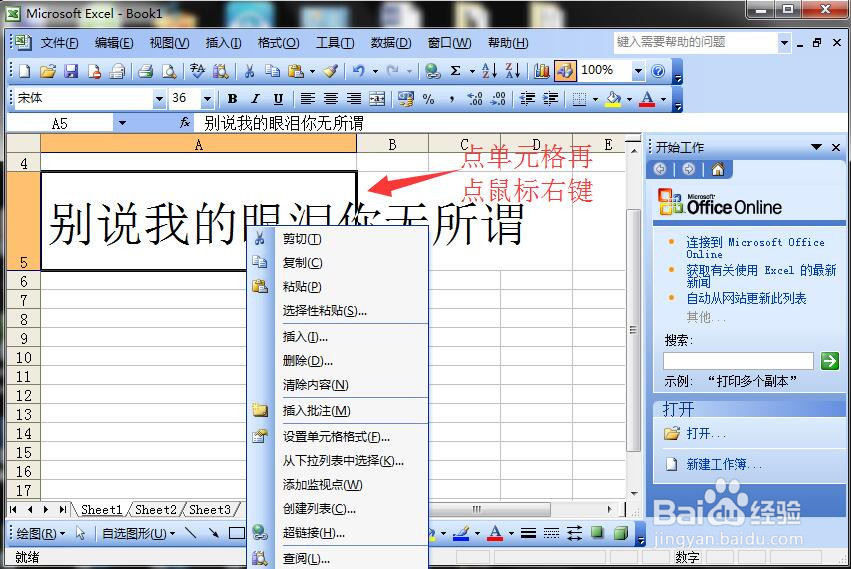This screenshot has height=569, width=851.
Task: Save the workbook with the floppy disk icon
Action: click(71, 71)
